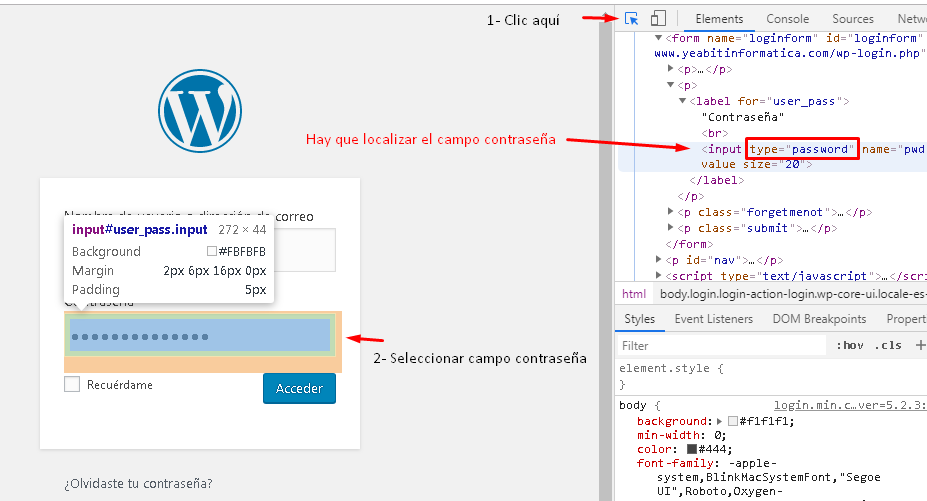The image size is (927, 501).
Task: Expand the first collapsed p node
Action: (x=670, y=69)
